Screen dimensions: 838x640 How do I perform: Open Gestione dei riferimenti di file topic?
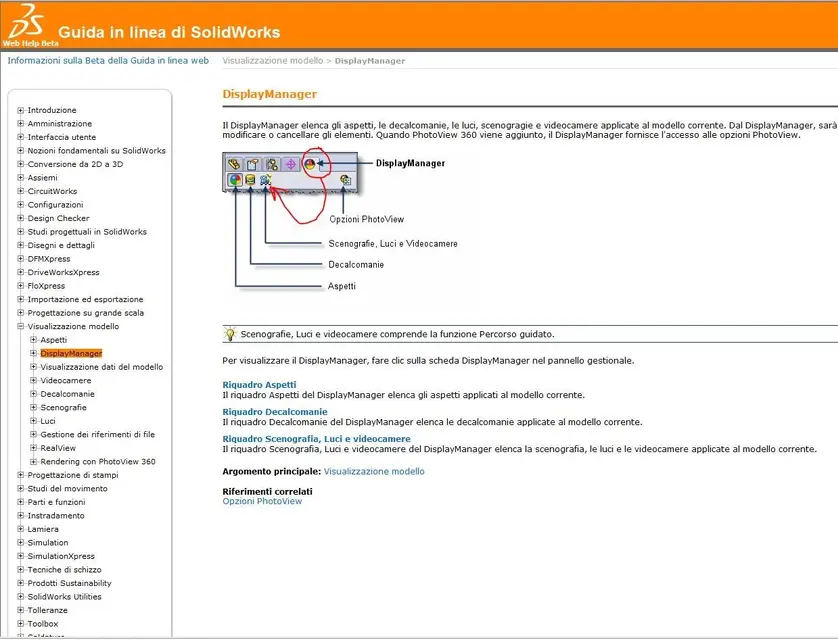pos(98,434)
